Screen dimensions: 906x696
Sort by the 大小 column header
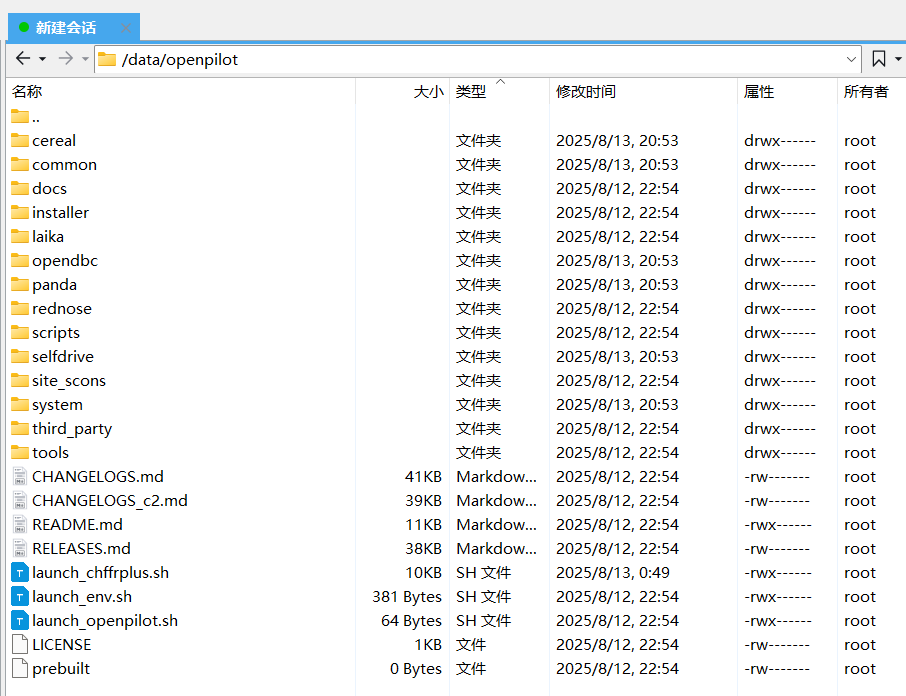point(403,91)
